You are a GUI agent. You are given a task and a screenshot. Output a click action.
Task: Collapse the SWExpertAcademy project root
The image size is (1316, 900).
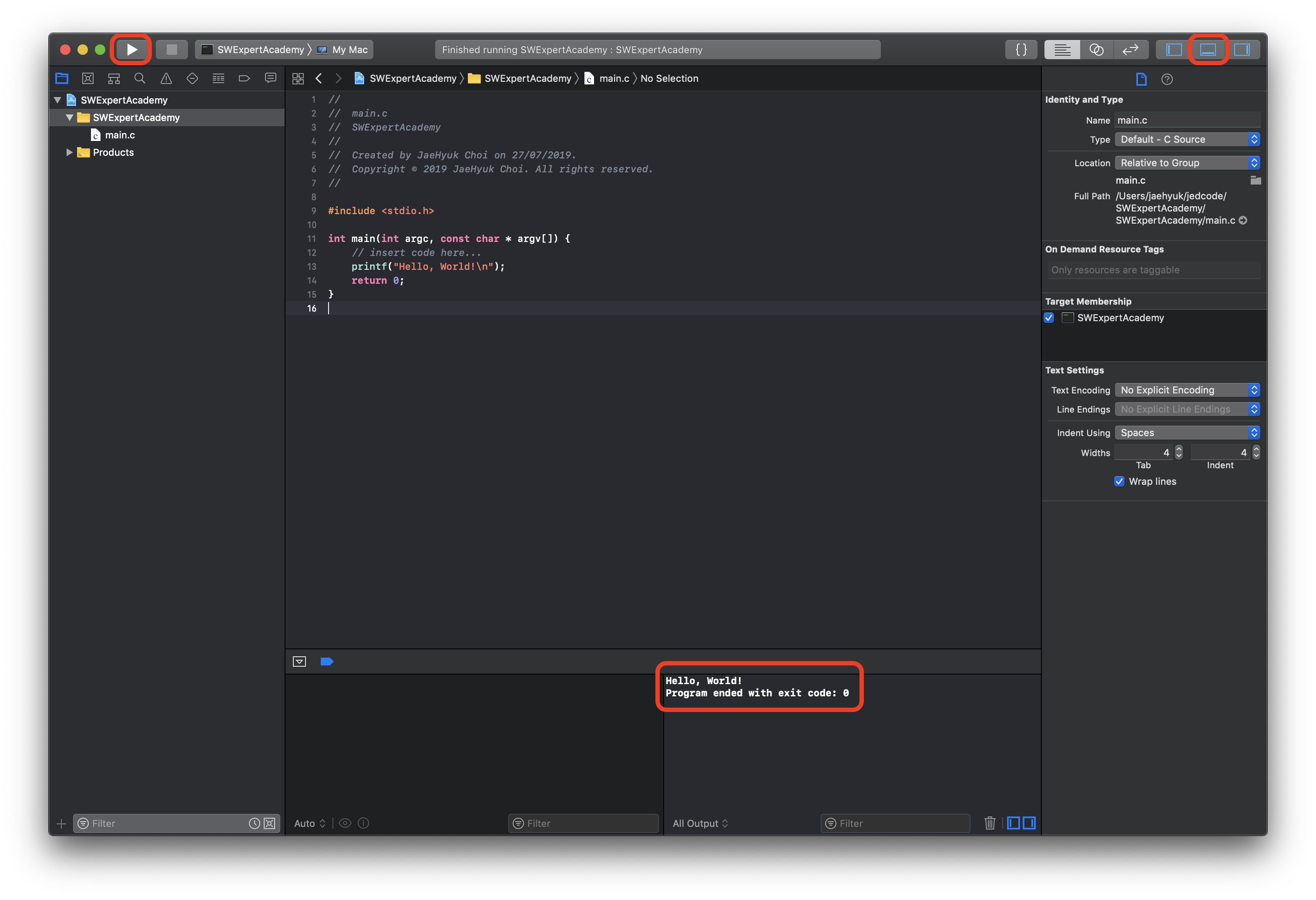(x=57, y=100)
